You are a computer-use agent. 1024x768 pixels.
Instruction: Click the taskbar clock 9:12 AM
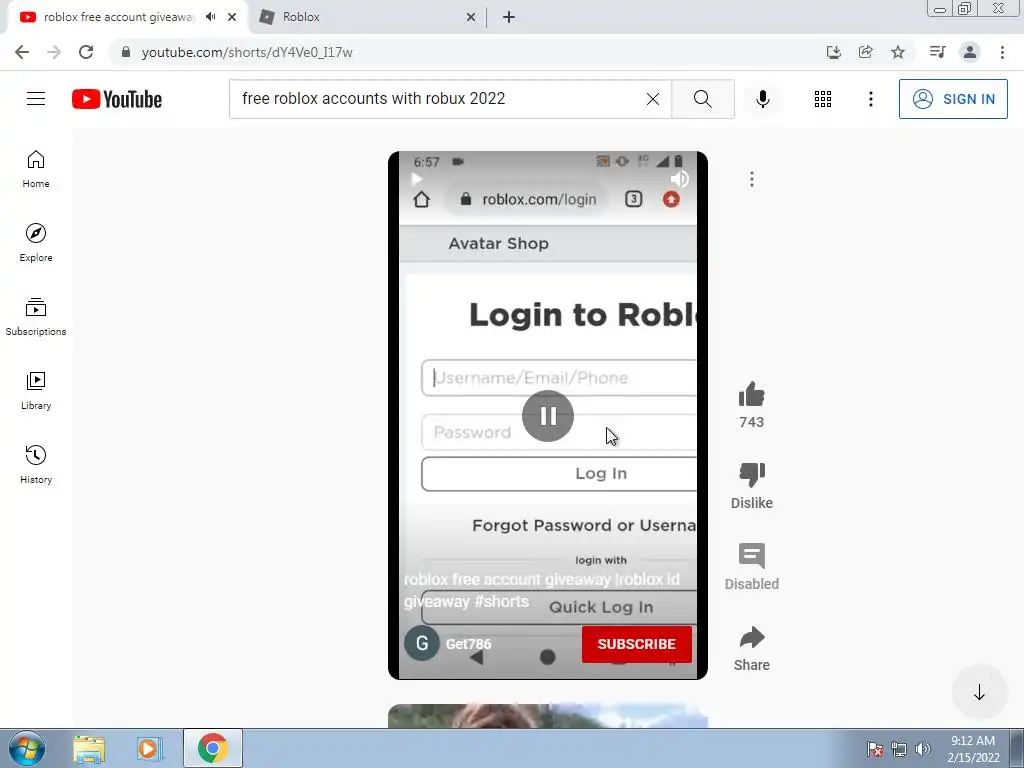coord(973,741)
